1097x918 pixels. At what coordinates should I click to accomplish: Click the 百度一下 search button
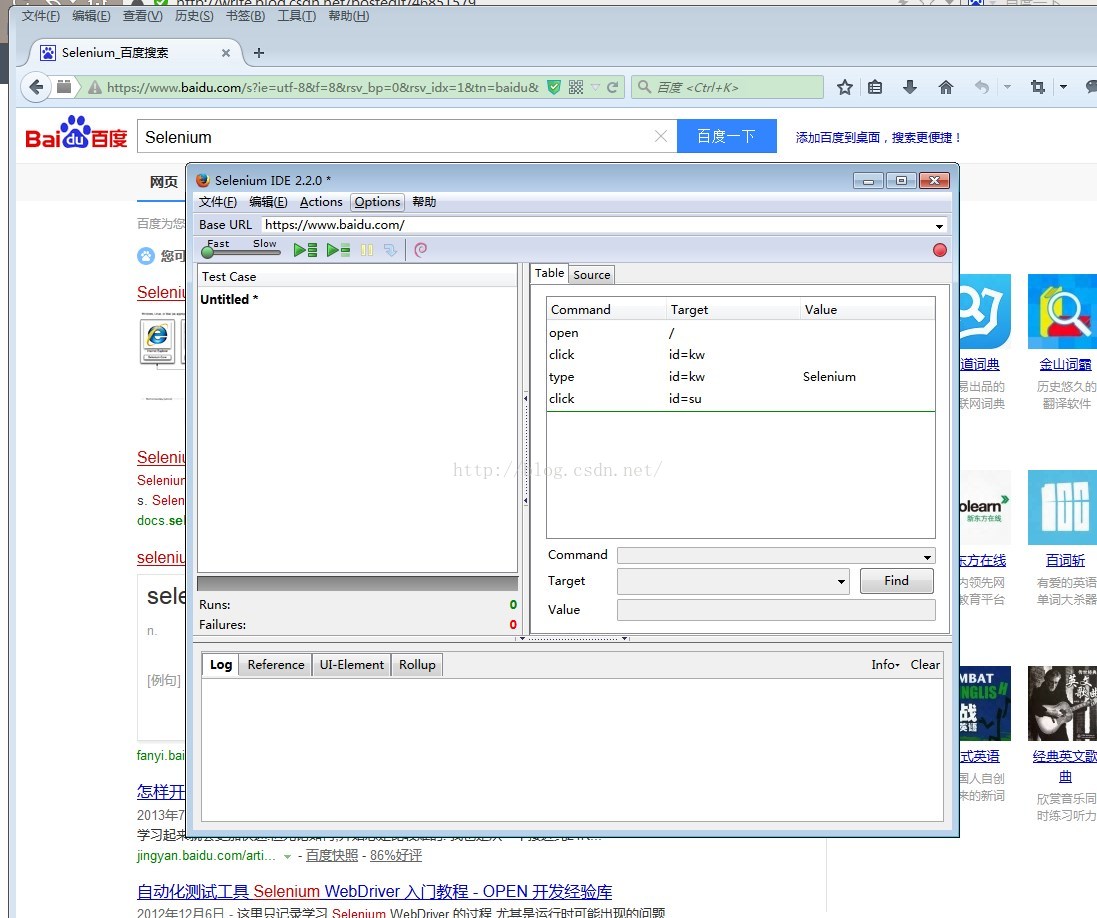click(726, 136)
